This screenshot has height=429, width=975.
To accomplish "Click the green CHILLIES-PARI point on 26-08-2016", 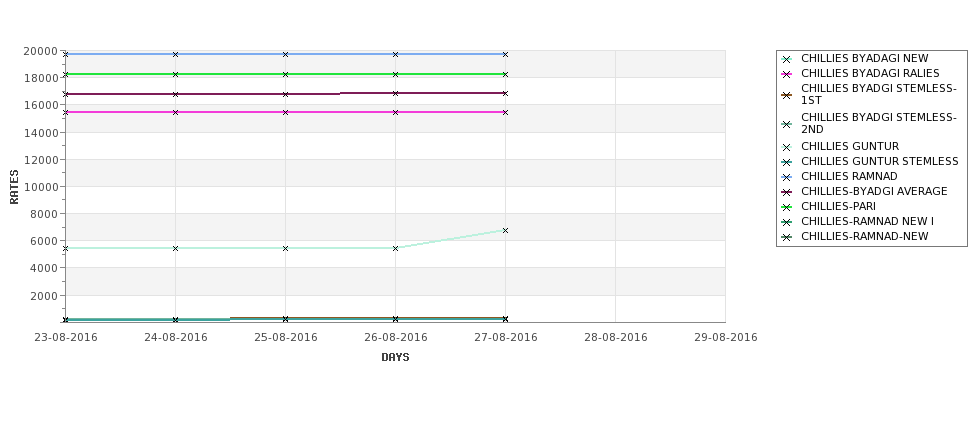I will pos(395,75).
